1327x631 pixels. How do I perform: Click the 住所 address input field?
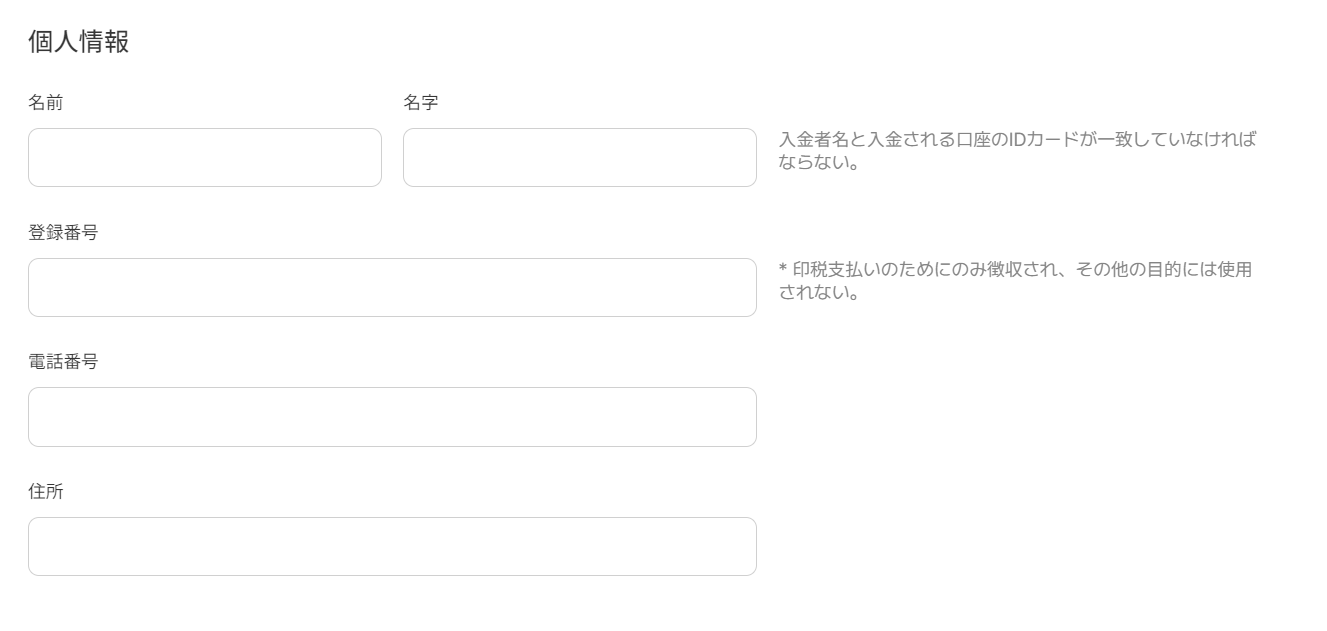click(x=392, y=547)
